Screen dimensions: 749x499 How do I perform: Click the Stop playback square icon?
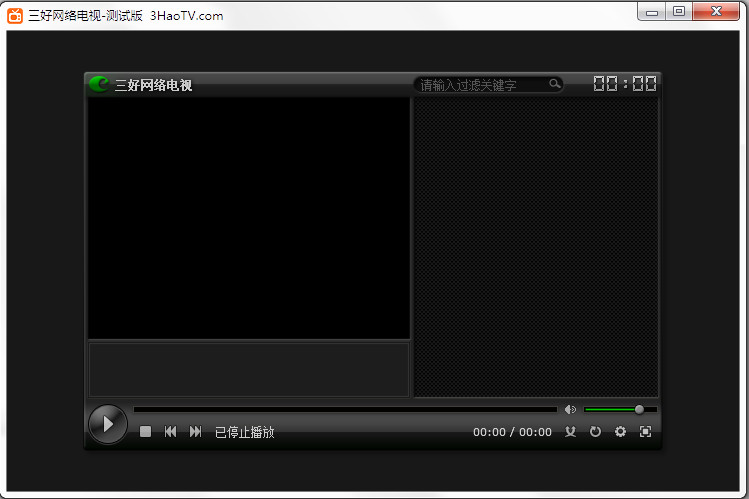pyautogui.click(x=145, y=432)
